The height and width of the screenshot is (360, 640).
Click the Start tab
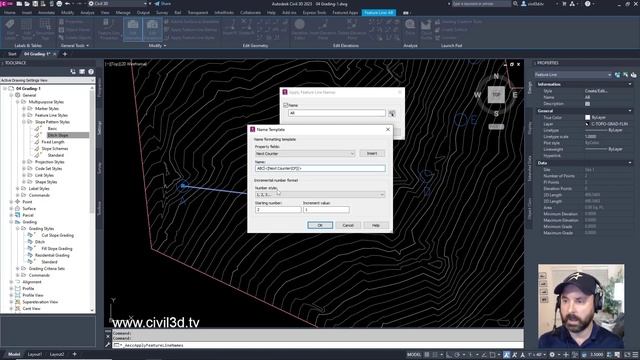tap(12, 54)
